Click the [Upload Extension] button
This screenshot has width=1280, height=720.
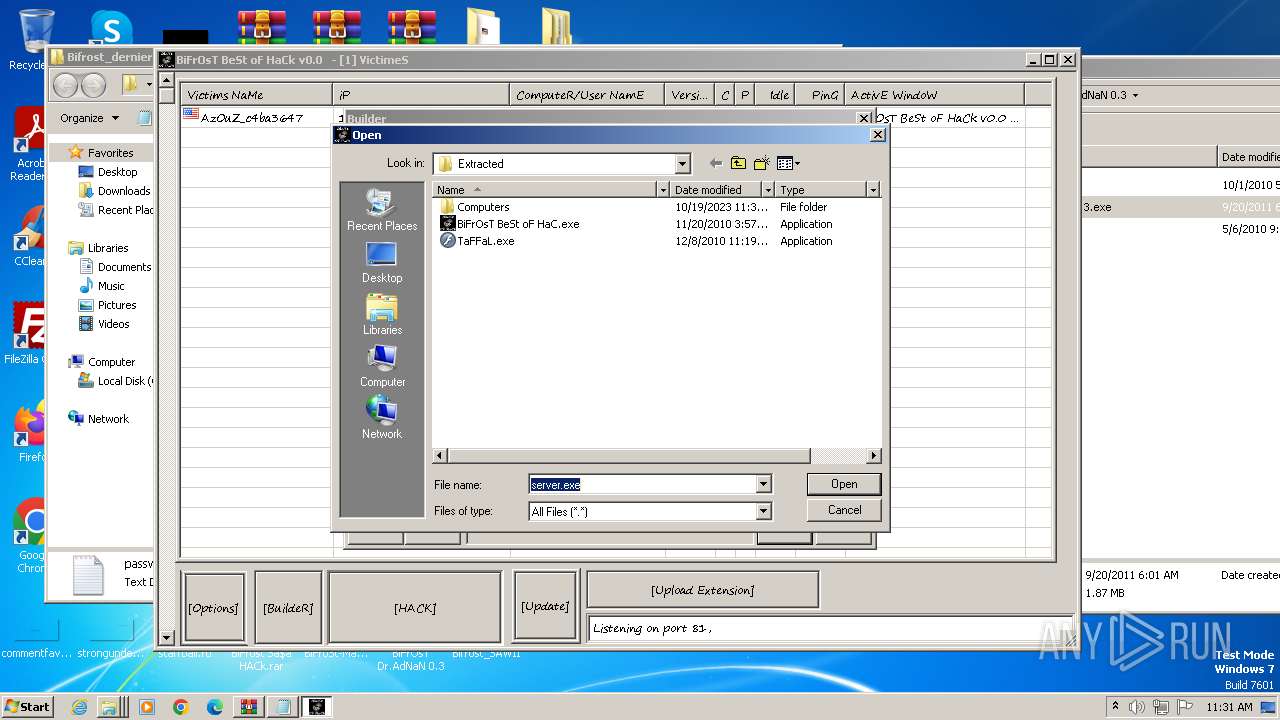click(x=702, y=590)
